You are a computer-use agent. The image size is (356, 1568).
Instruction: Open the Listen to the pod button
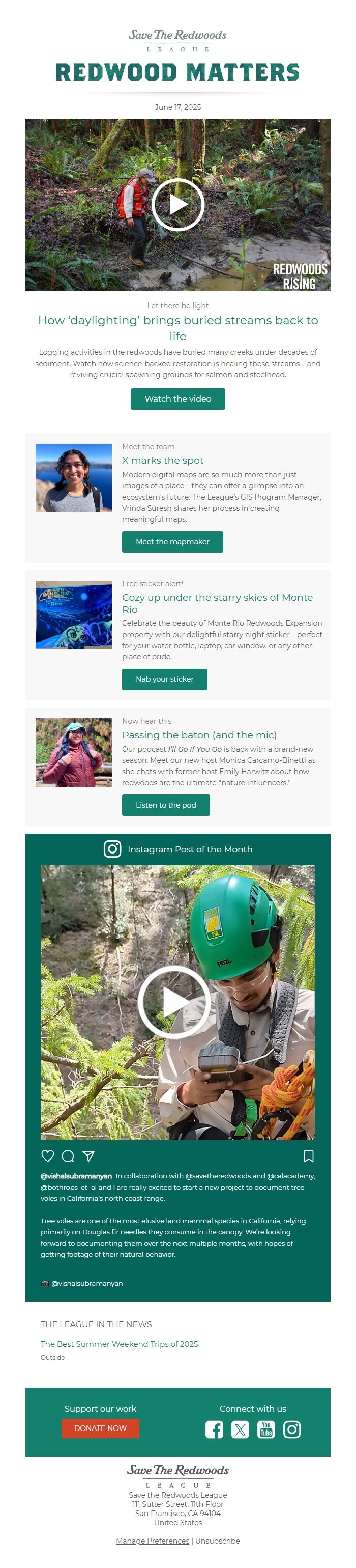tap(166, 805)
